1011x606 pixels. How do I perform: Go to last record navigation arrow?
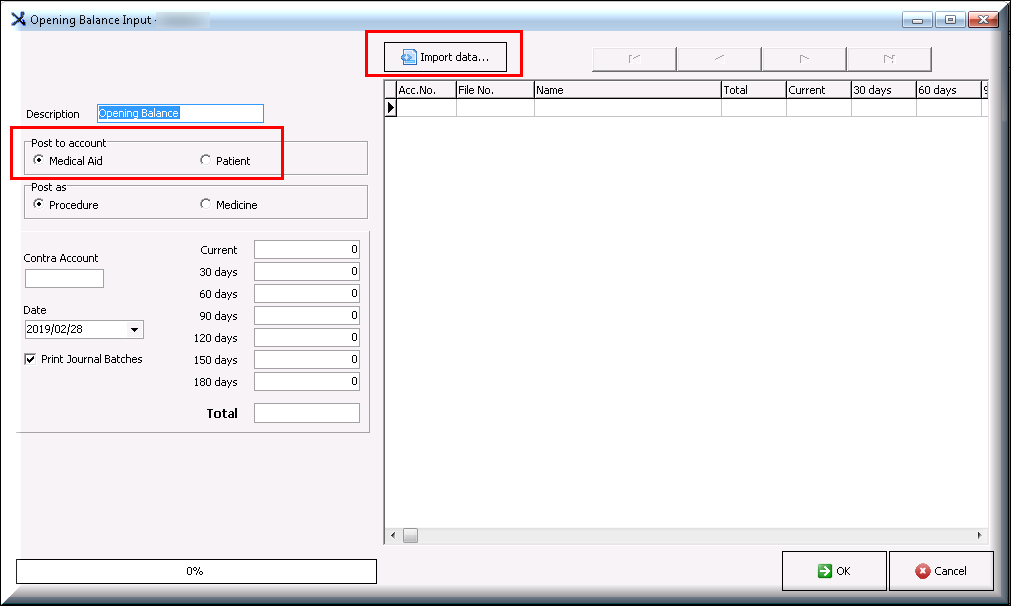(889, 59)
